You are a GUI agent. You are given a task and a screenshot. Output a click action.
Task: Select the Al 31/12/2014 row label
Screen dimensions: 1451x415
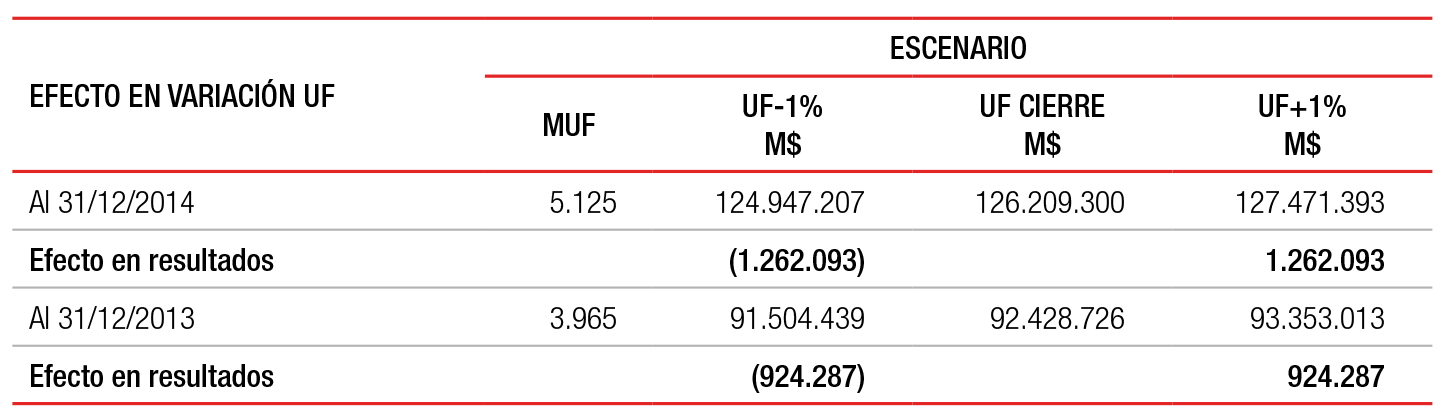point(112,204)
